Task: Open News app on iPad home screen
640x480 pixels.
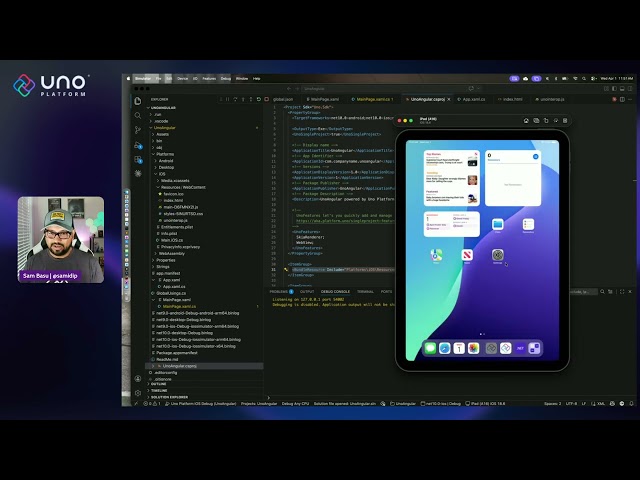Action: point(467,256)
